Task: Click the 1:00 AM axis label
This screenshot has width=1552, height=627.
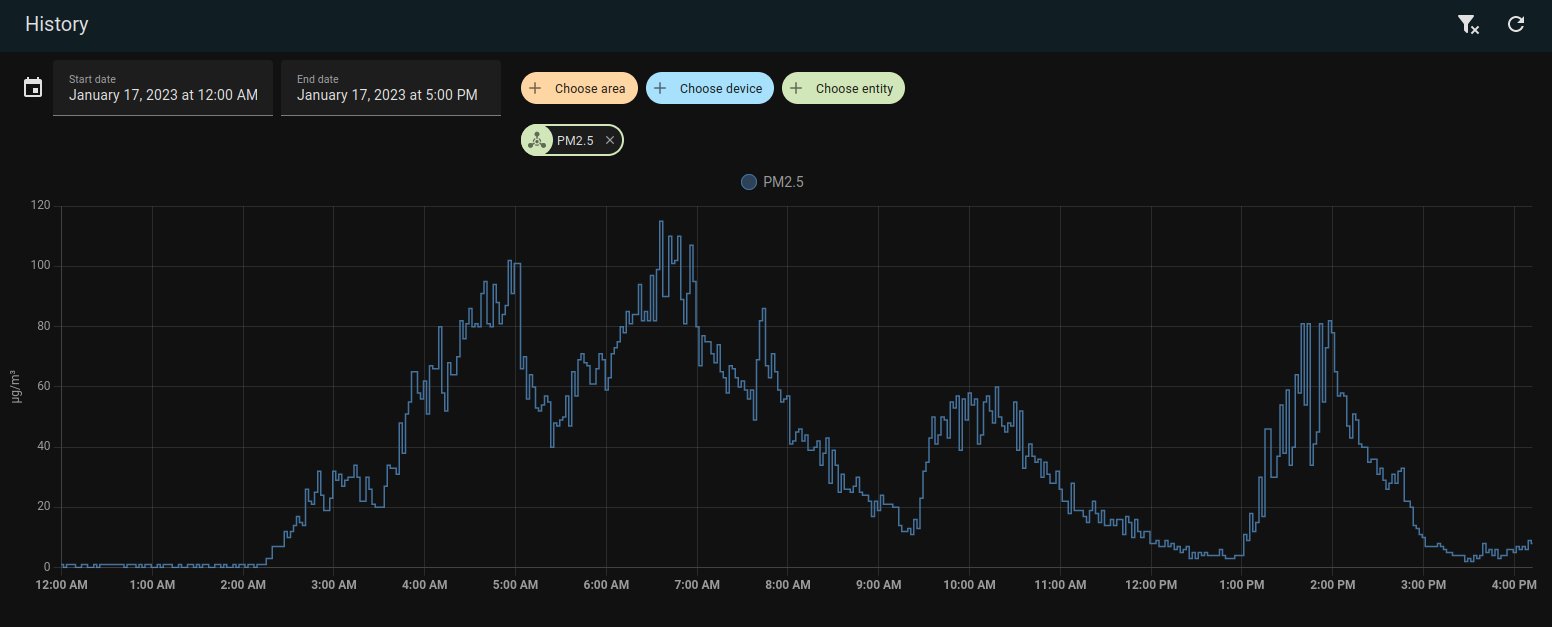Action: (152, 584)
